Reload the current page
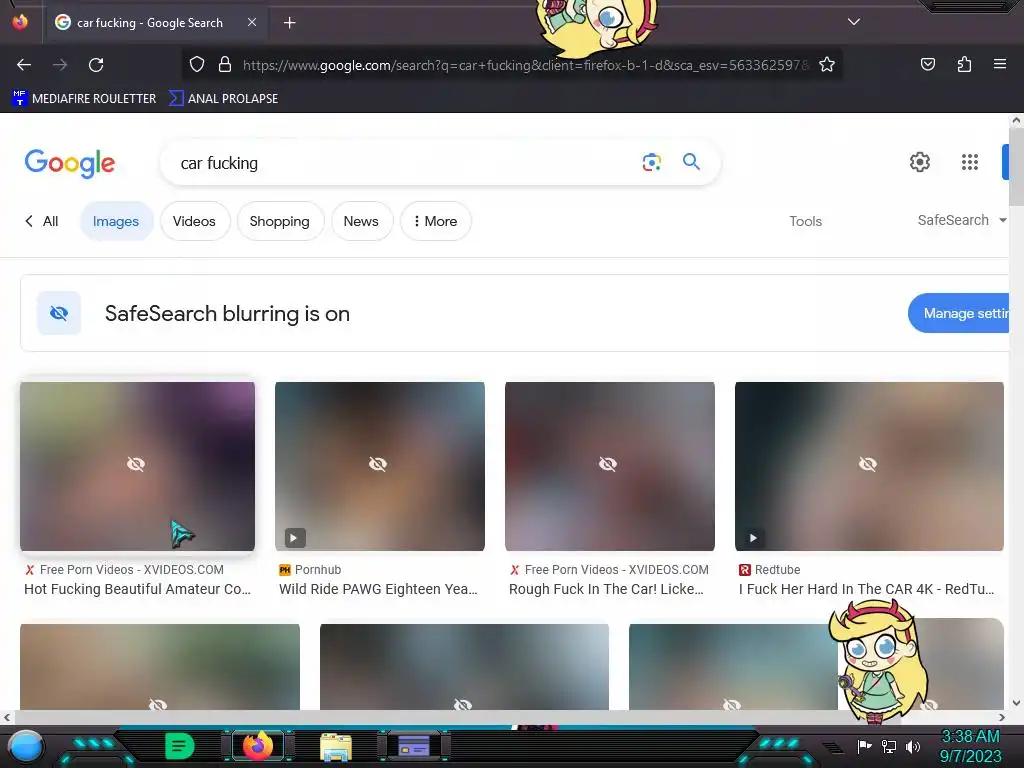Image resolution: width=1024 pixels, height=768 pixels. pyautogui.click(x=96, y=65)
